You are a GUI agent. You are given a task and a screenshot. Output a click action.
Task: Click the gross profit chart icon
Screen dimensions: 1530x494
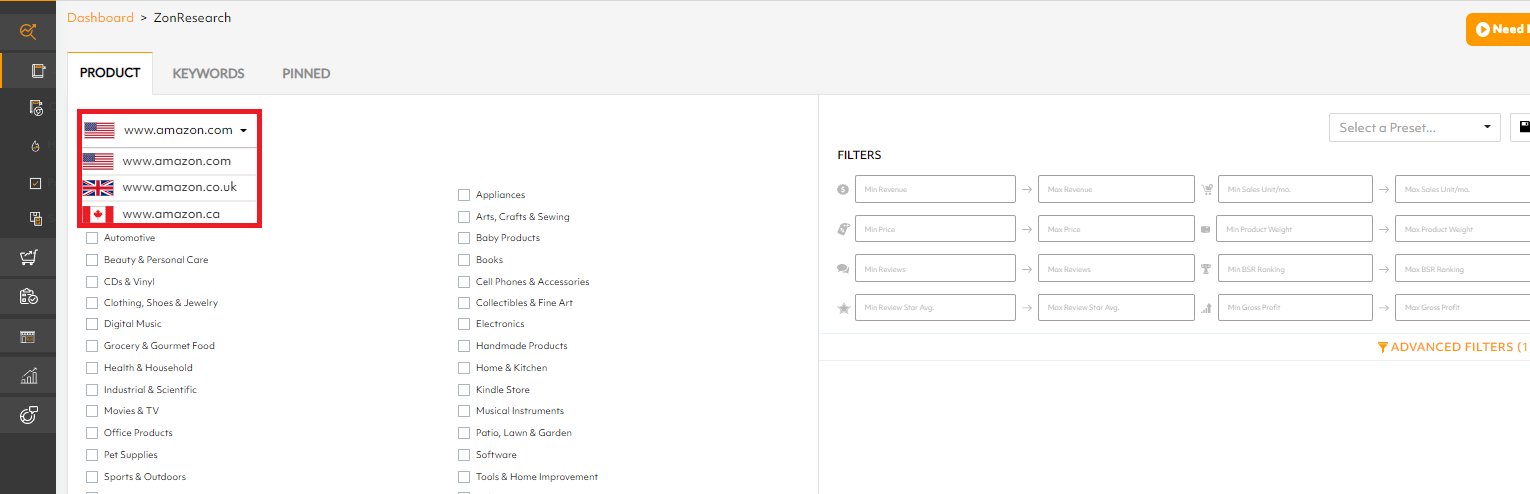click(1207, 308)
